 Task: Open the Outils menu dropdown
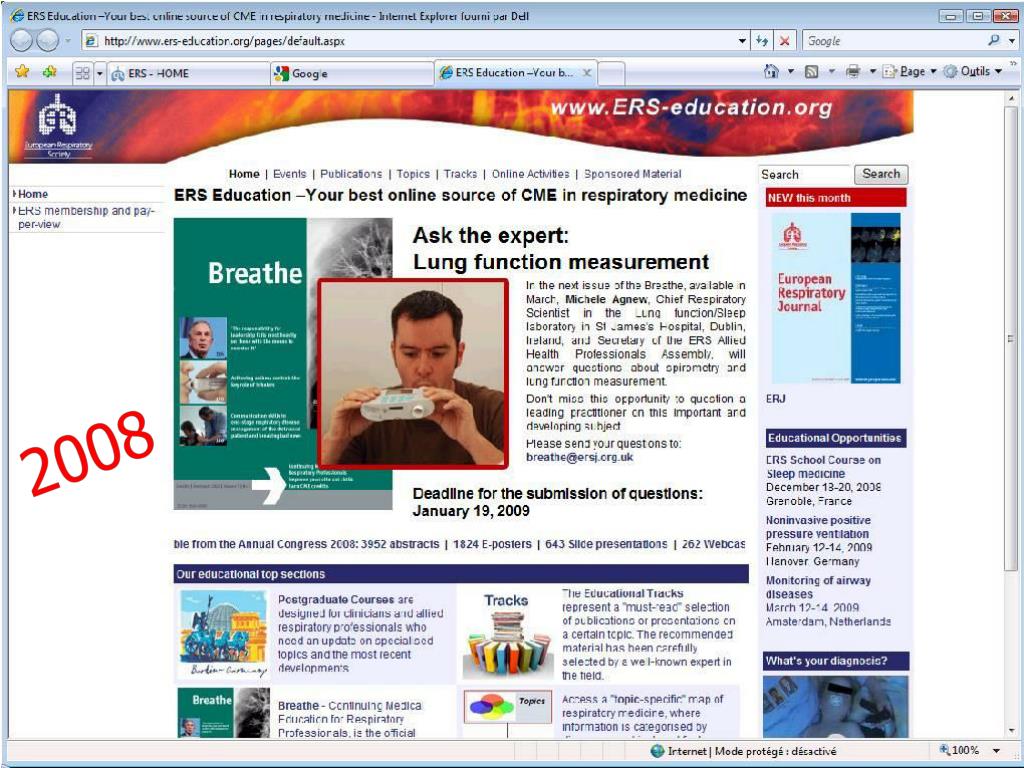(973, 72)
